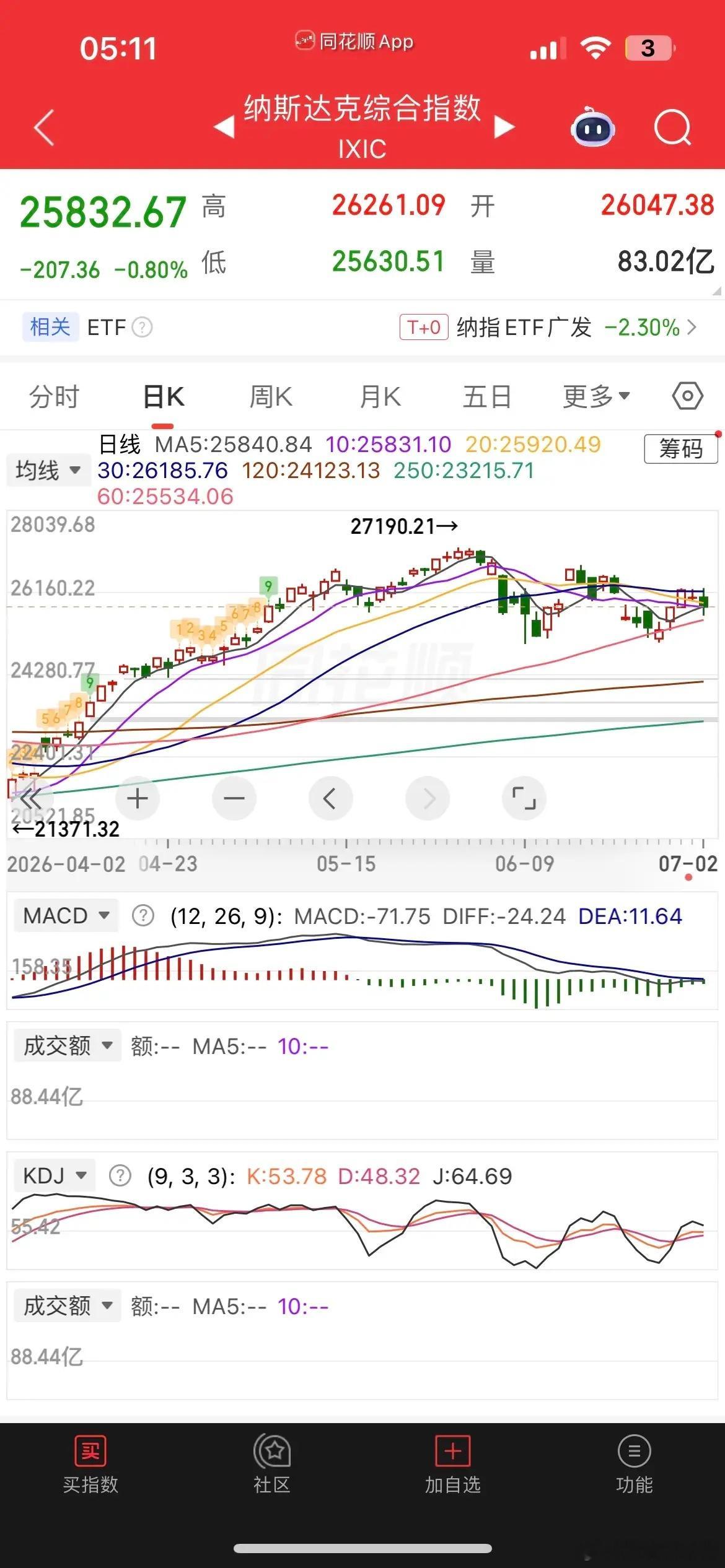Zoom in chart with plus button

tap(137, 798)
